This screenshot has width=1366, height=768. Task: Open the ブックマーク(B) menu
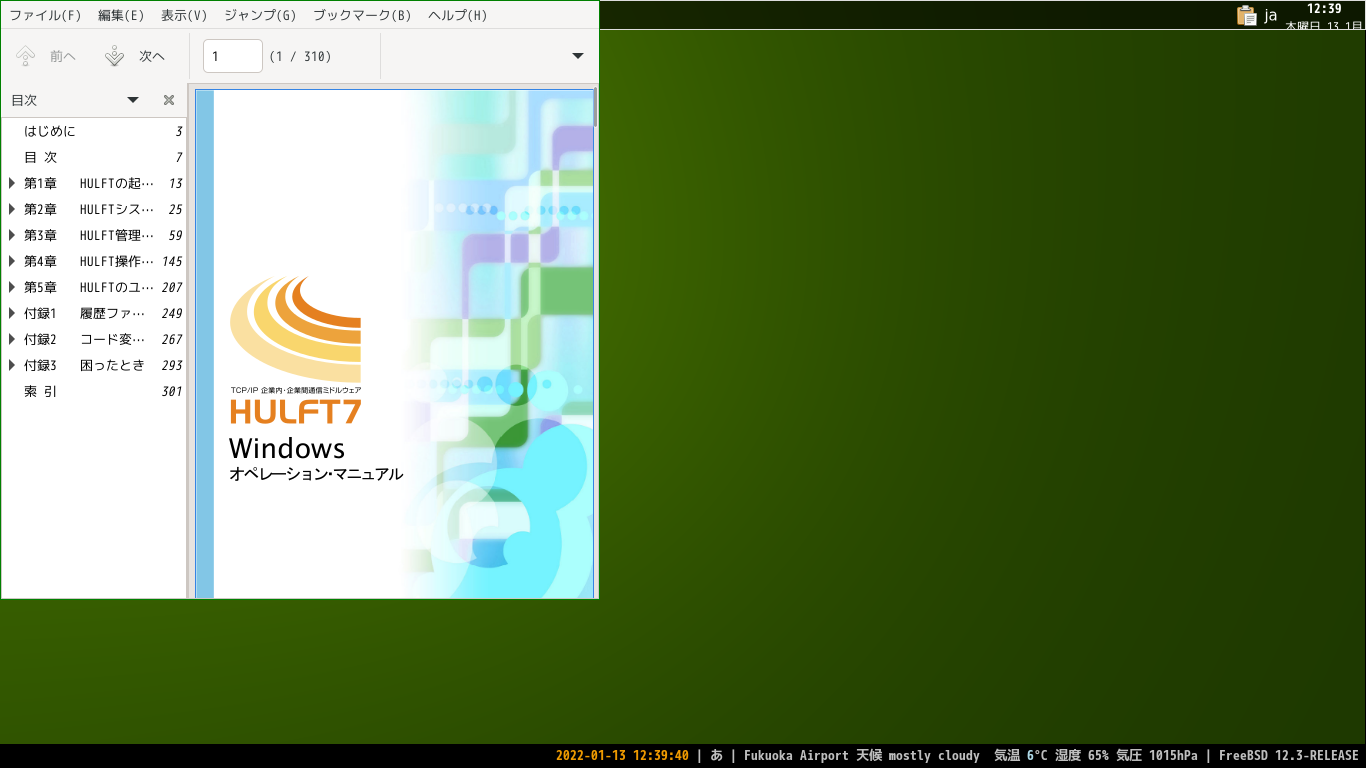point(362,15)
